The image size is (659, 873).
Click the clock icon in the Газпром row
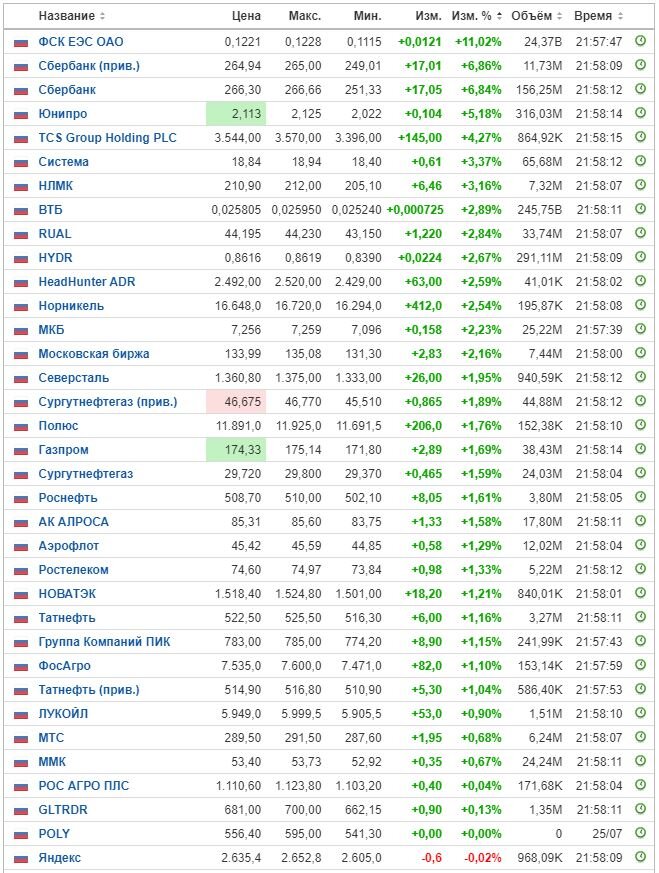point(641,448)
